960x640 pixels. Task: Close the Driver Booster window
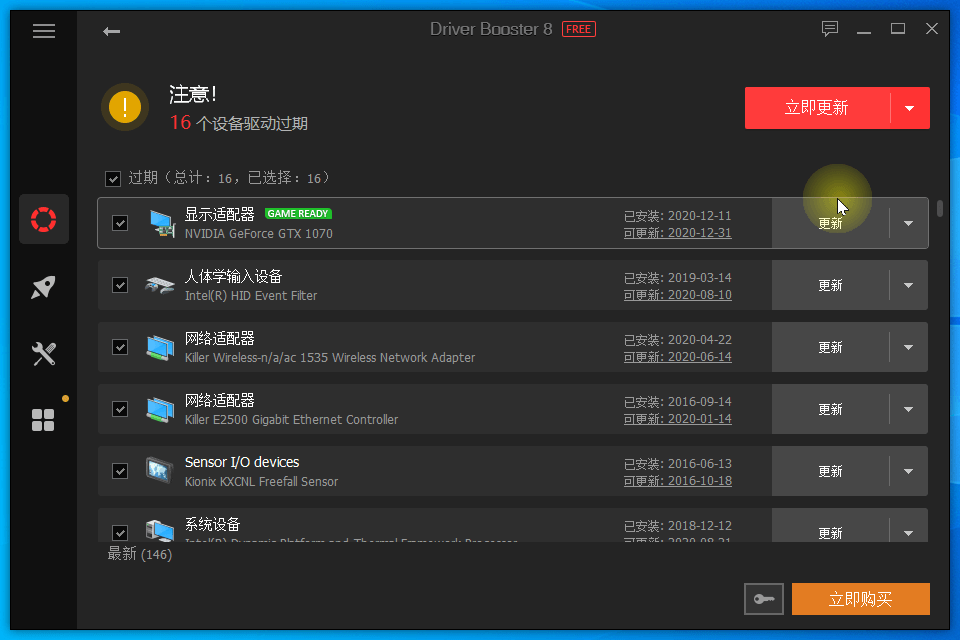point(932,29)
